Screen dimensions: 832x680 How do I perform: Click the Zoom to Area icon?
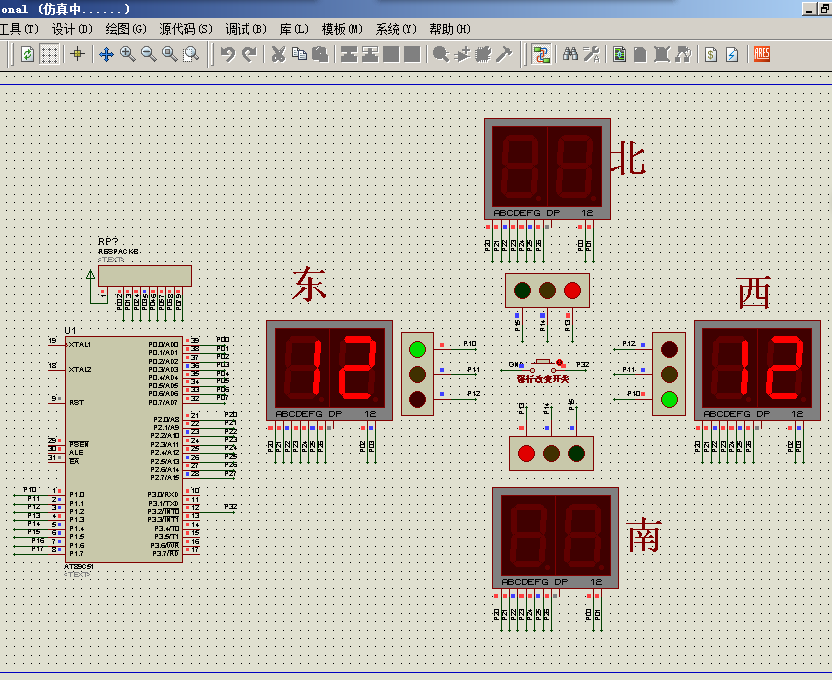[191, 54]
